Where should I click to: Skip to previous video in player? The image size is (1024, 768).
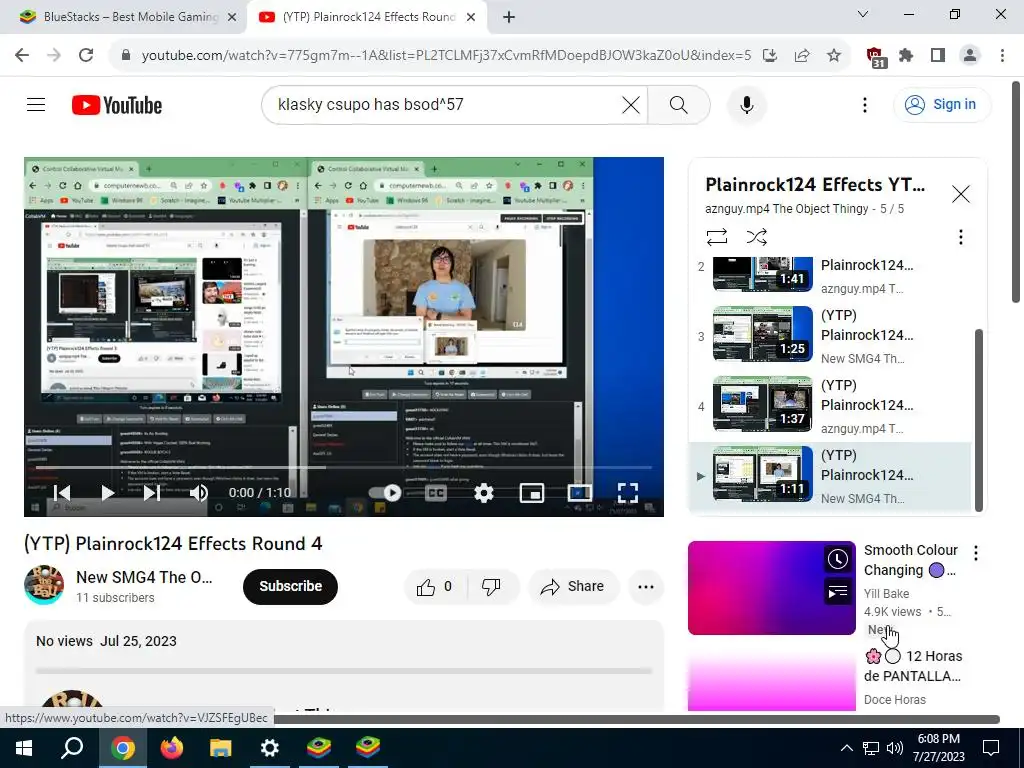[62, 492]
